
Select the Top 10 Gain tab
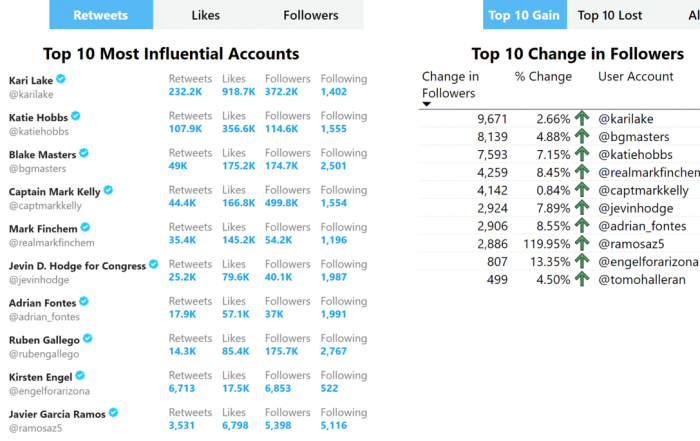click(x=525, y=15)
